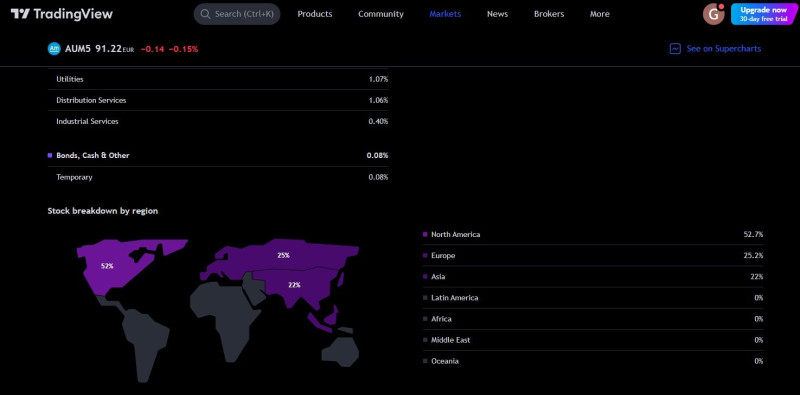Click the AUM5 ticker name
The image size is (800, 395).
[78, 49]
